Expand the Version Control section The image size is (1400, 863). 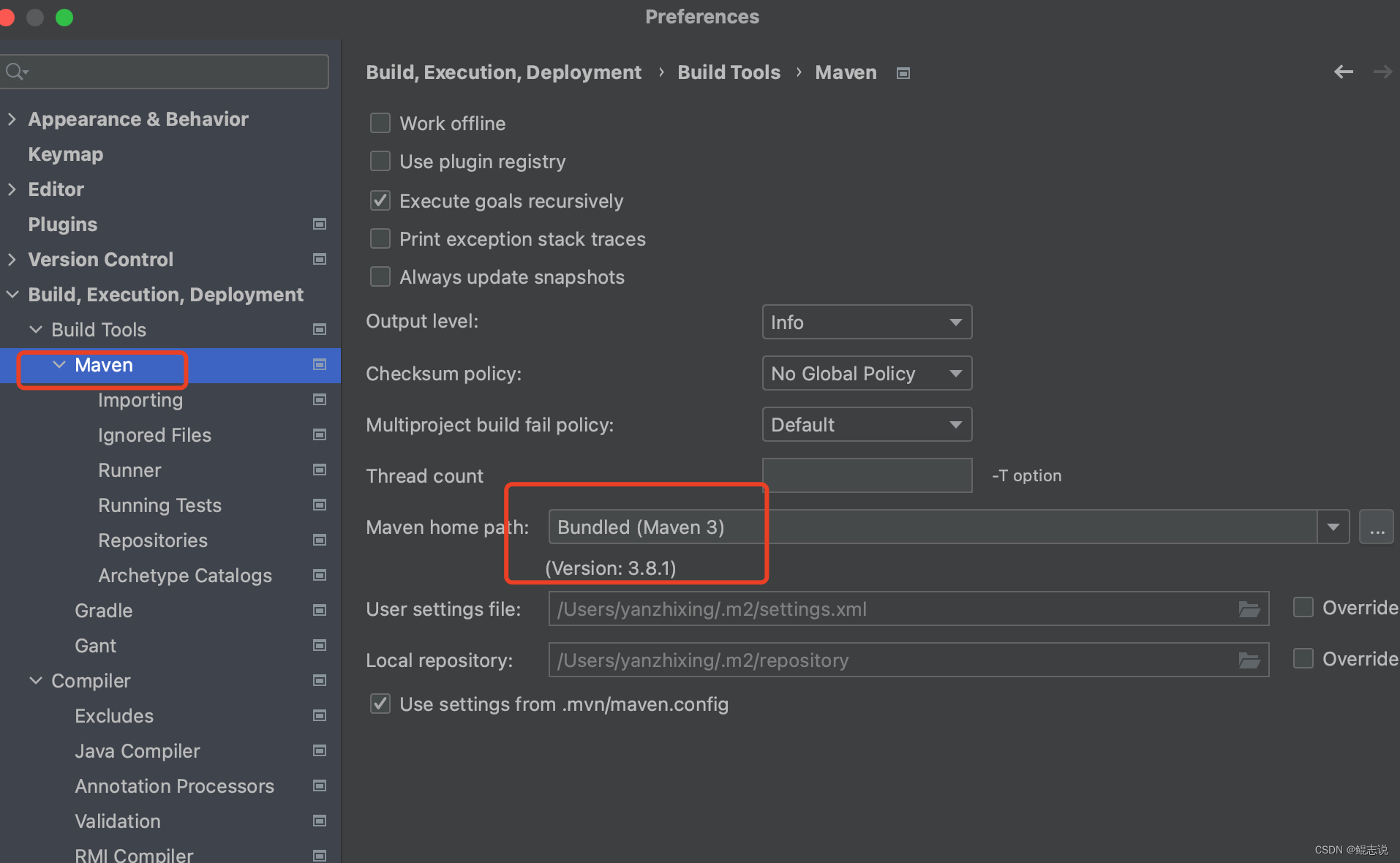(12, 259)
